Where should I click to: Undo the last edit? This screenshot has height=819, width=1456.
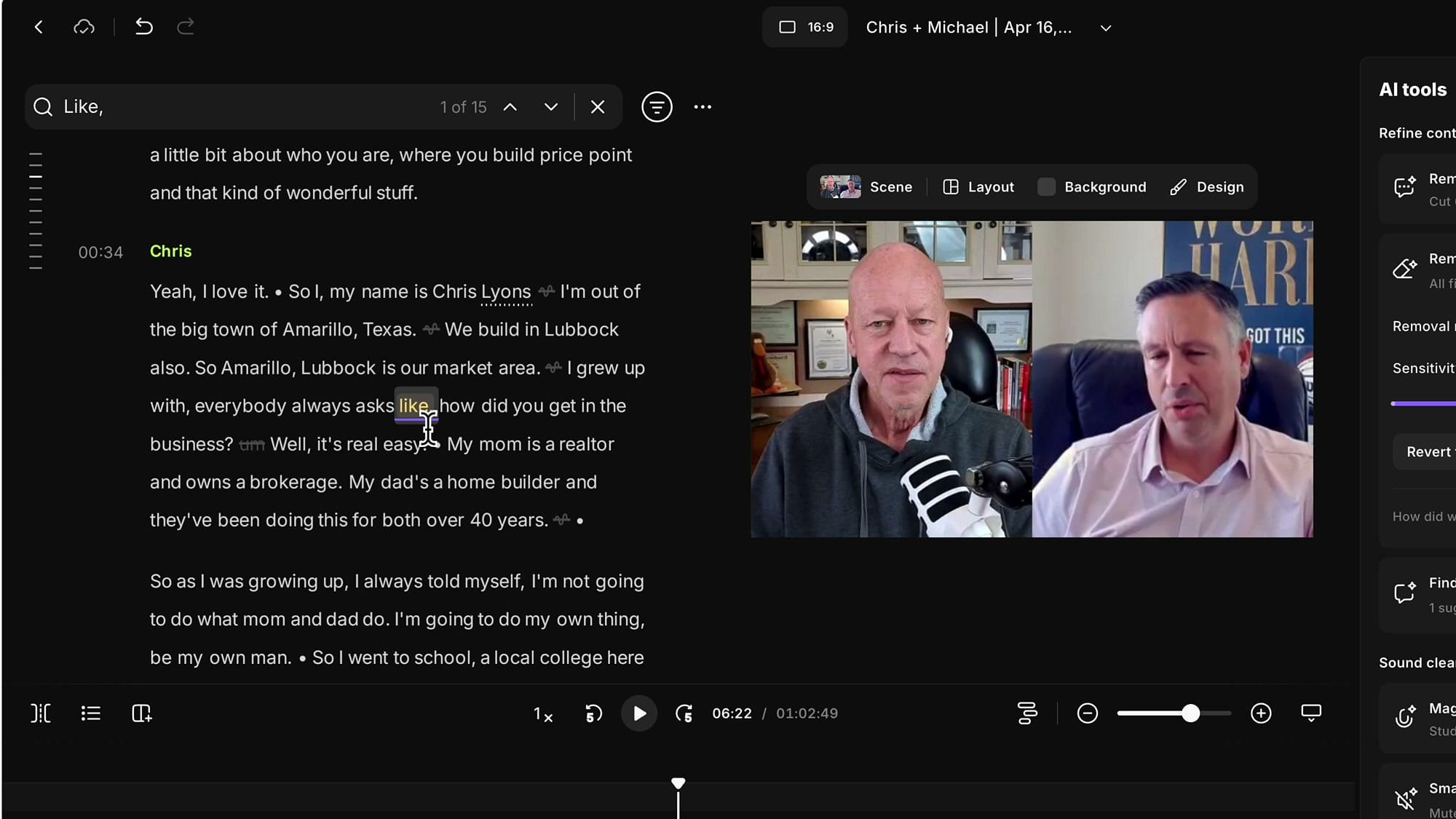(144, 27)
